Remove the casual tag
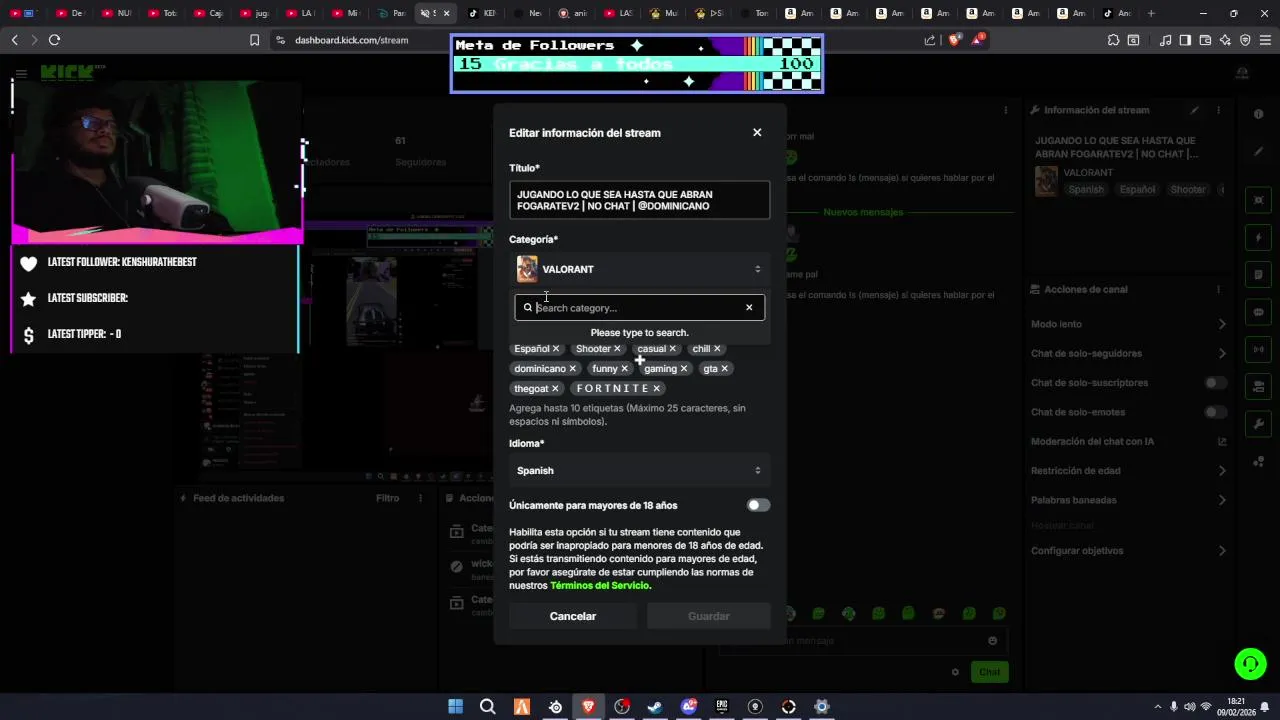Image resolution: width=1280 pixels, height=720 pixels. pyautogui.click(x=672, y=349)
